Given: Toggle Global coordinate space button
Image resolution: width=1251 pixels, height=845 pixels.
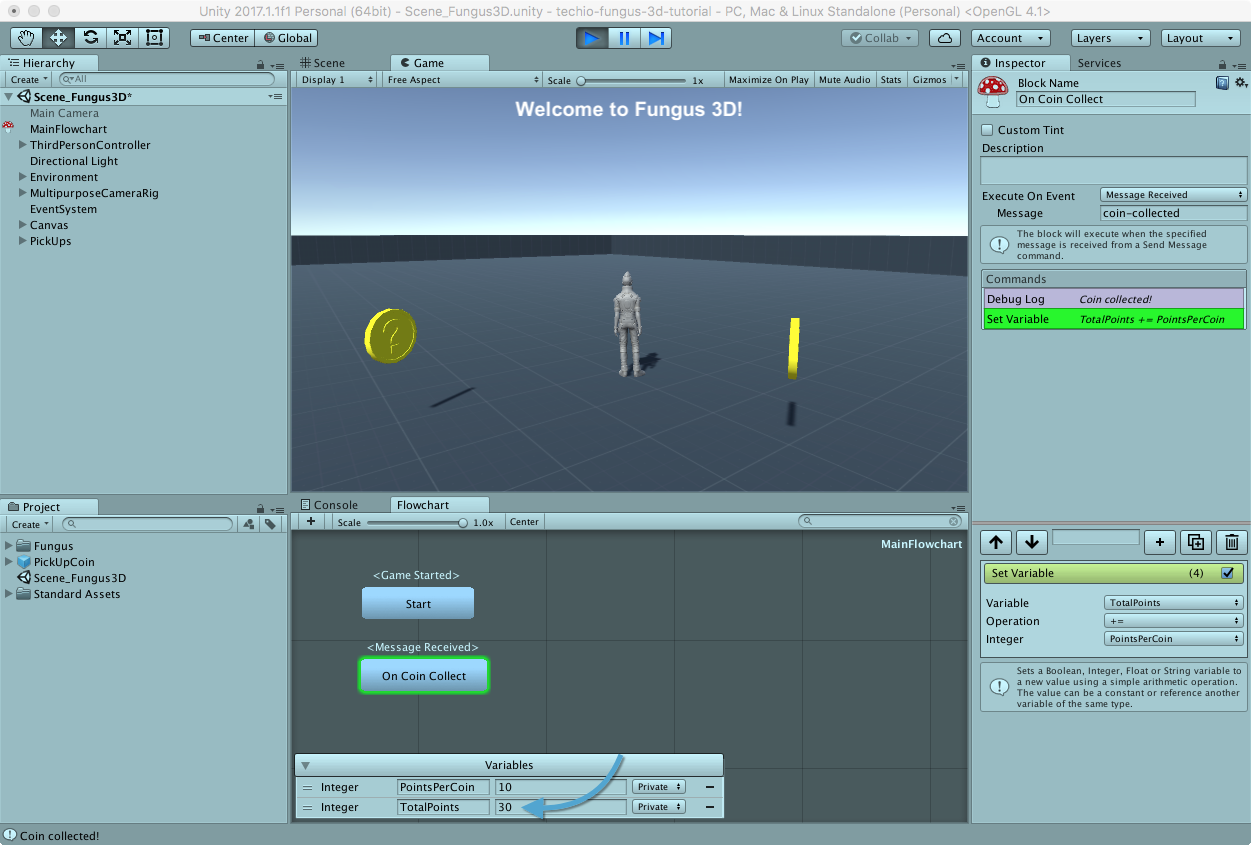Looking at the screenshot, I should [287, 38].
